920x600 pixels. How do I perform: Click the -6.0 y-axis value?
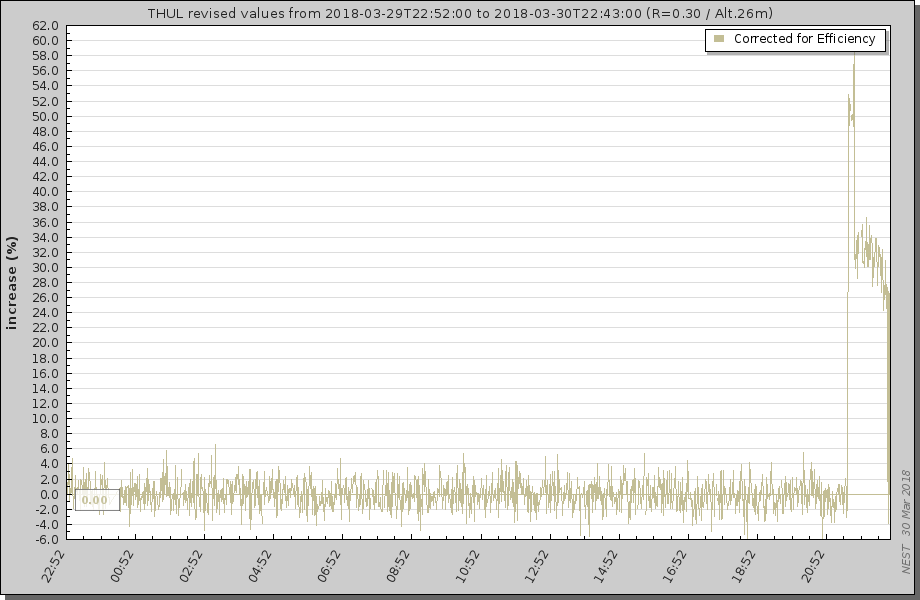(x=45, y=540)
